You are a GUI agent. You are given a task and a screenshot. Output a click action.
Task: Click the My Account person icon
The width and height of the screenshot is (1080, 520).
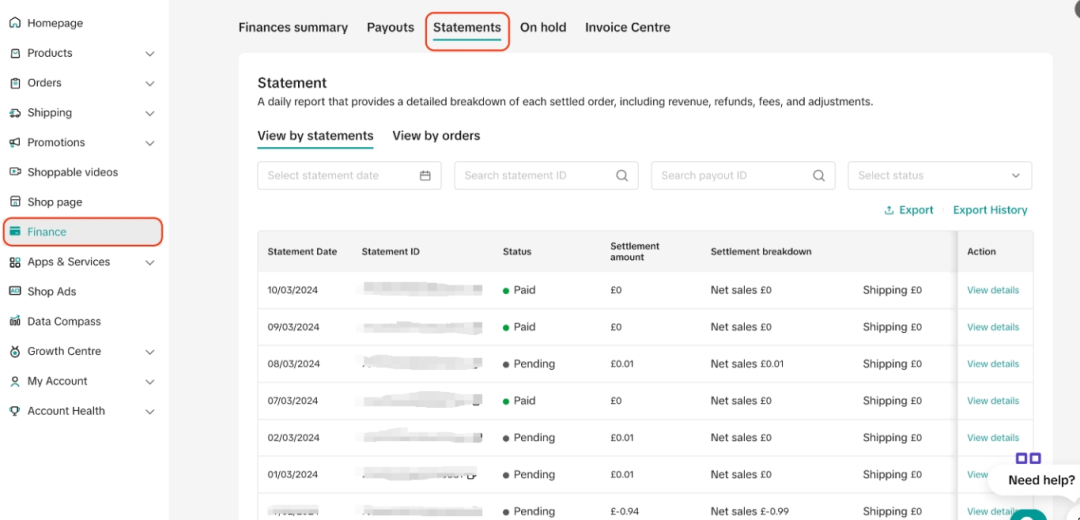pyautogui.click(x=15, y=381)
